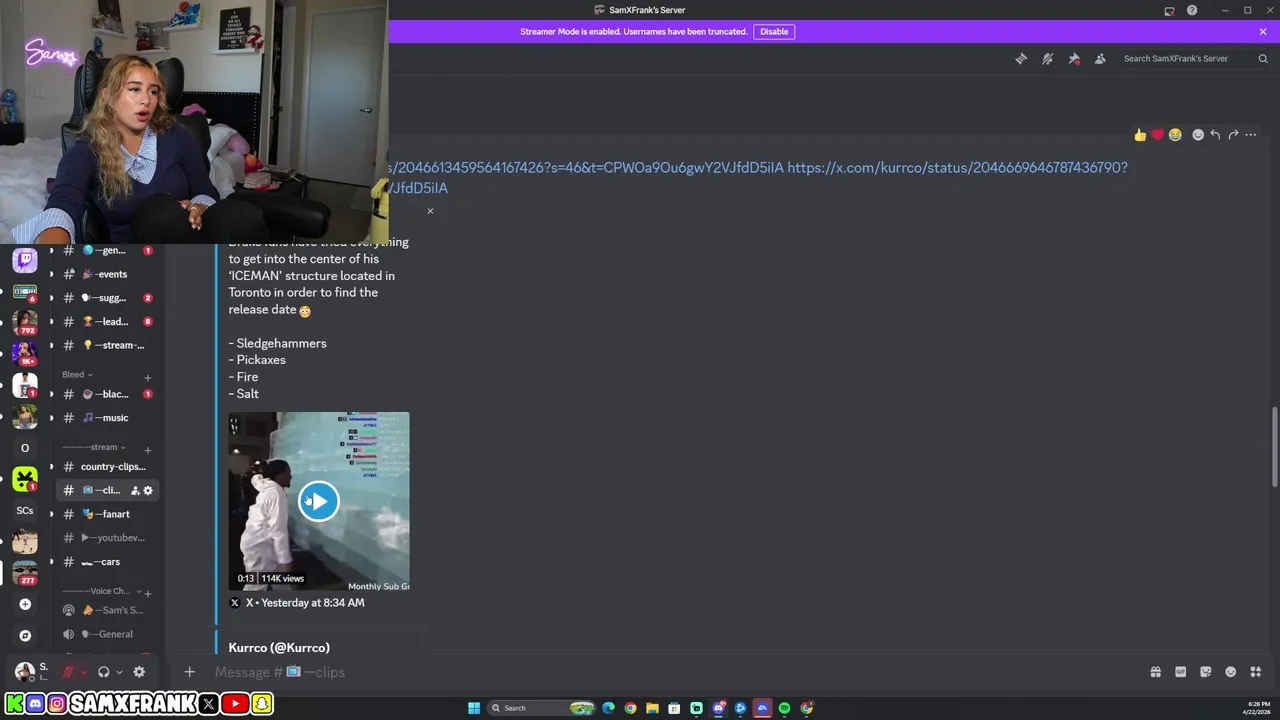Viewport: 1280px width, 720px height.
Task: Play the ICEMAN video embed
Action: pos(318,501)
